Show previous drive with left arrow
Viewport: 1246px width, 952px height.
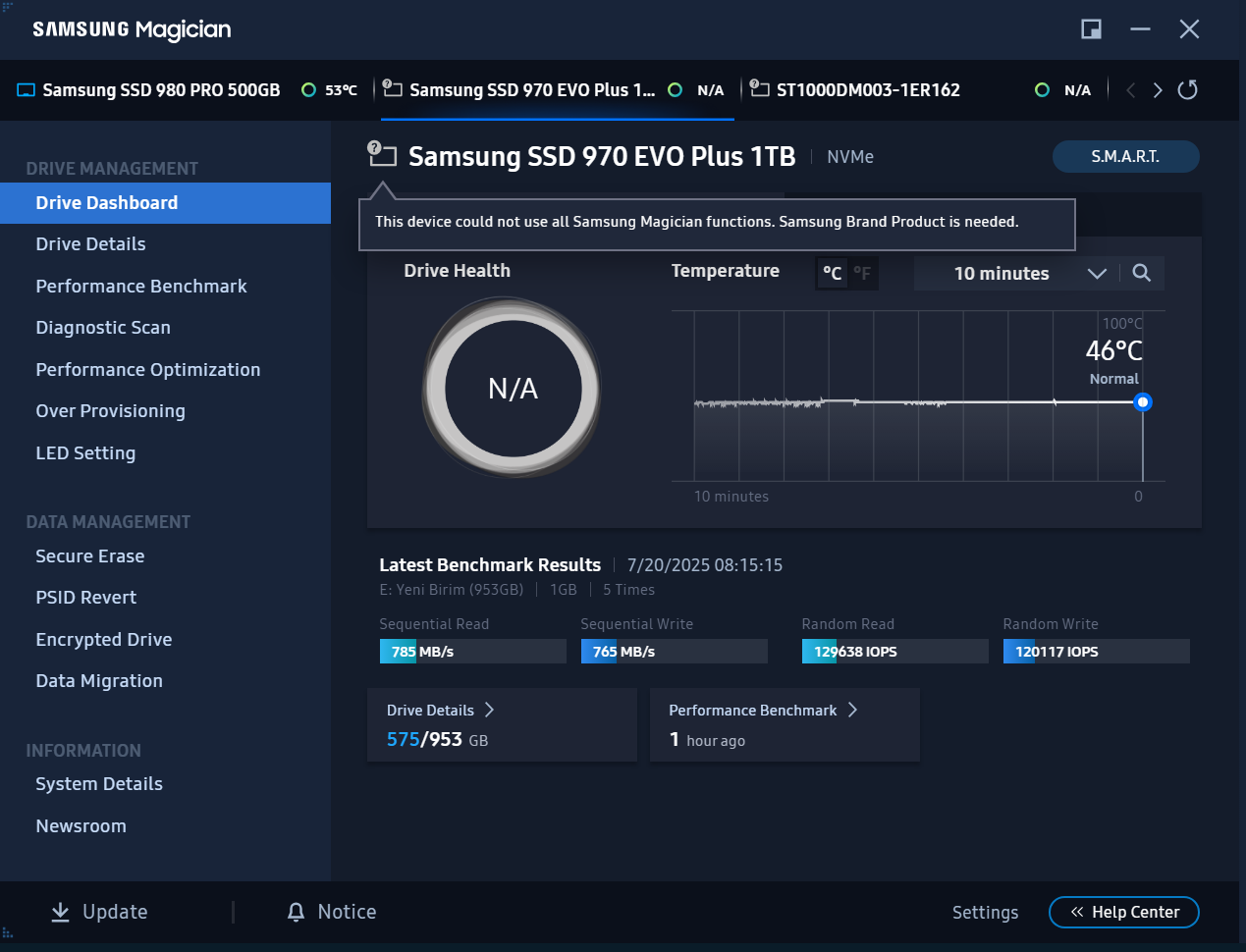click(1130, 90)
